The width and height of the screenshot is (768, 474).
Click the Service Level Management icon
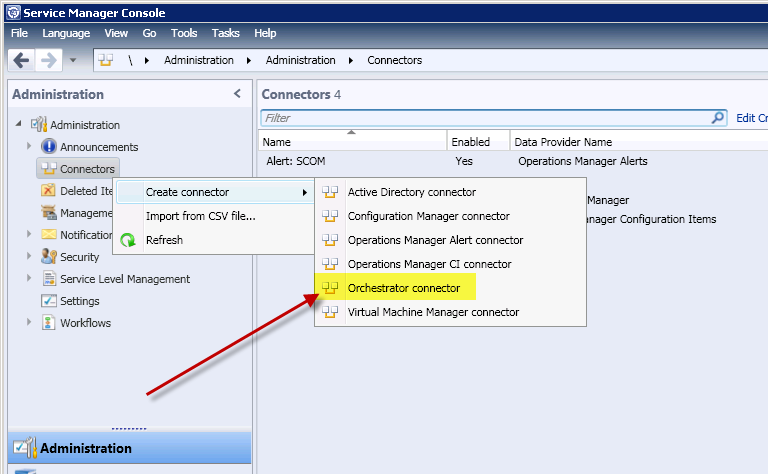(x=49, y=279)
